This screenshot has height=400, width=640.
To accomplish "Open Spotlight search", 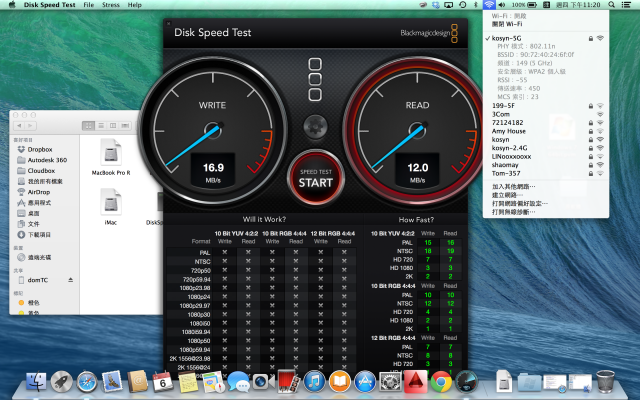I will [611, 5].
